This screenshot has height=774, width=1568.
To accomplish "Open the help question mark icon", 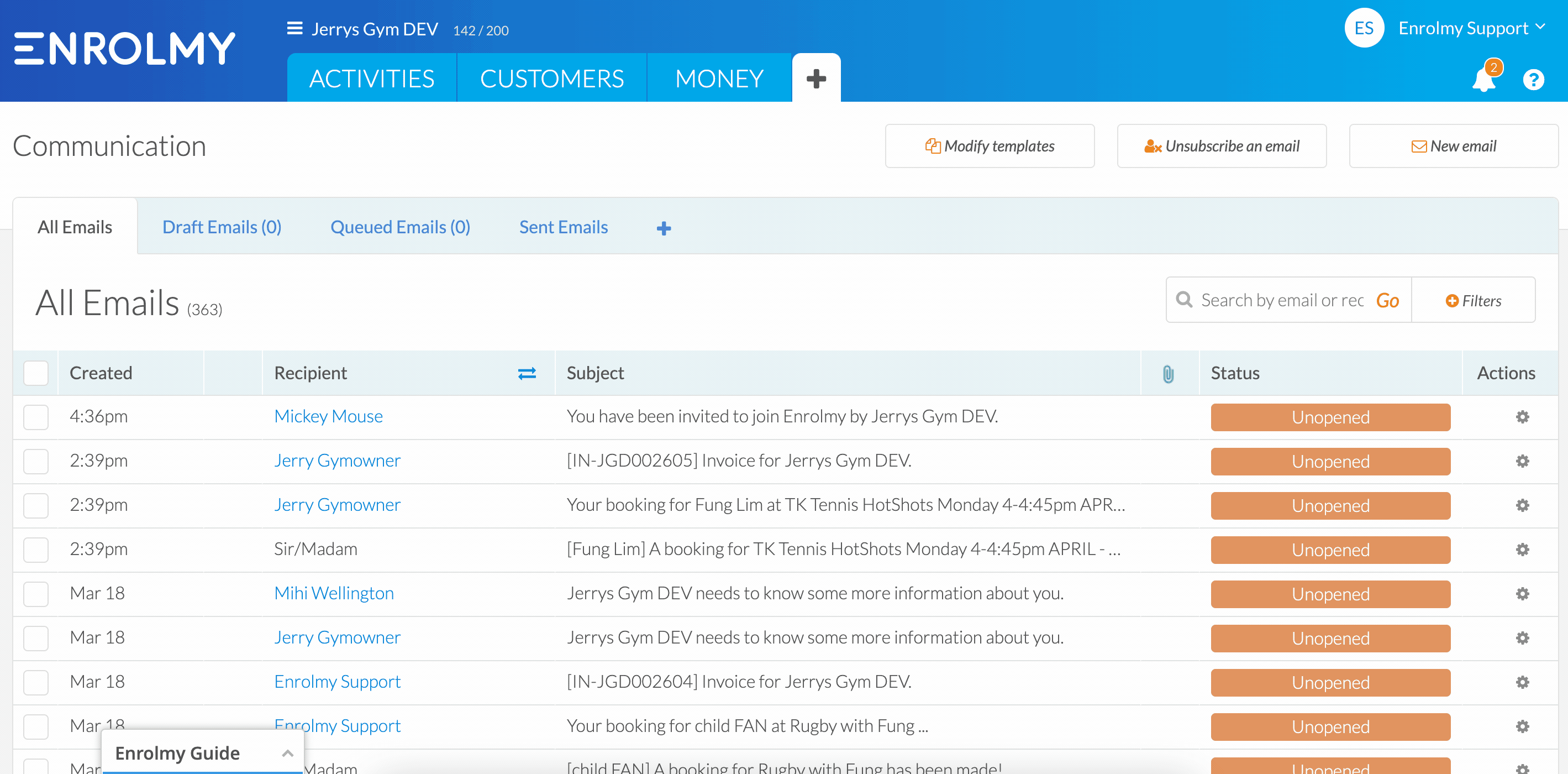I will 1533,79.
